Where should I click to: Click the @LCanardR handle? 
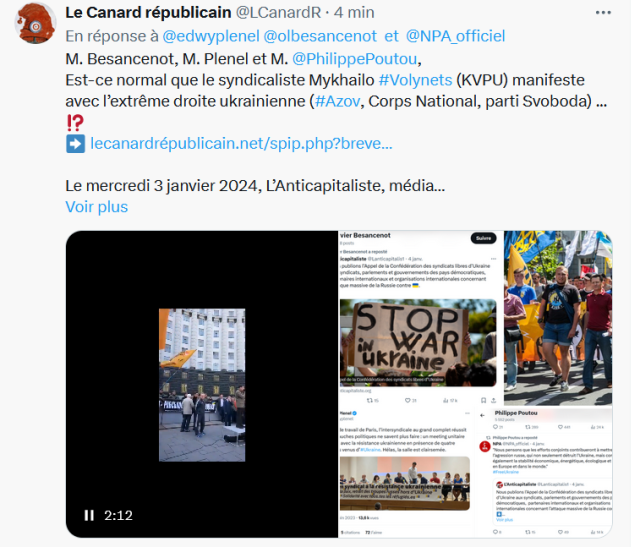[278, 13]
